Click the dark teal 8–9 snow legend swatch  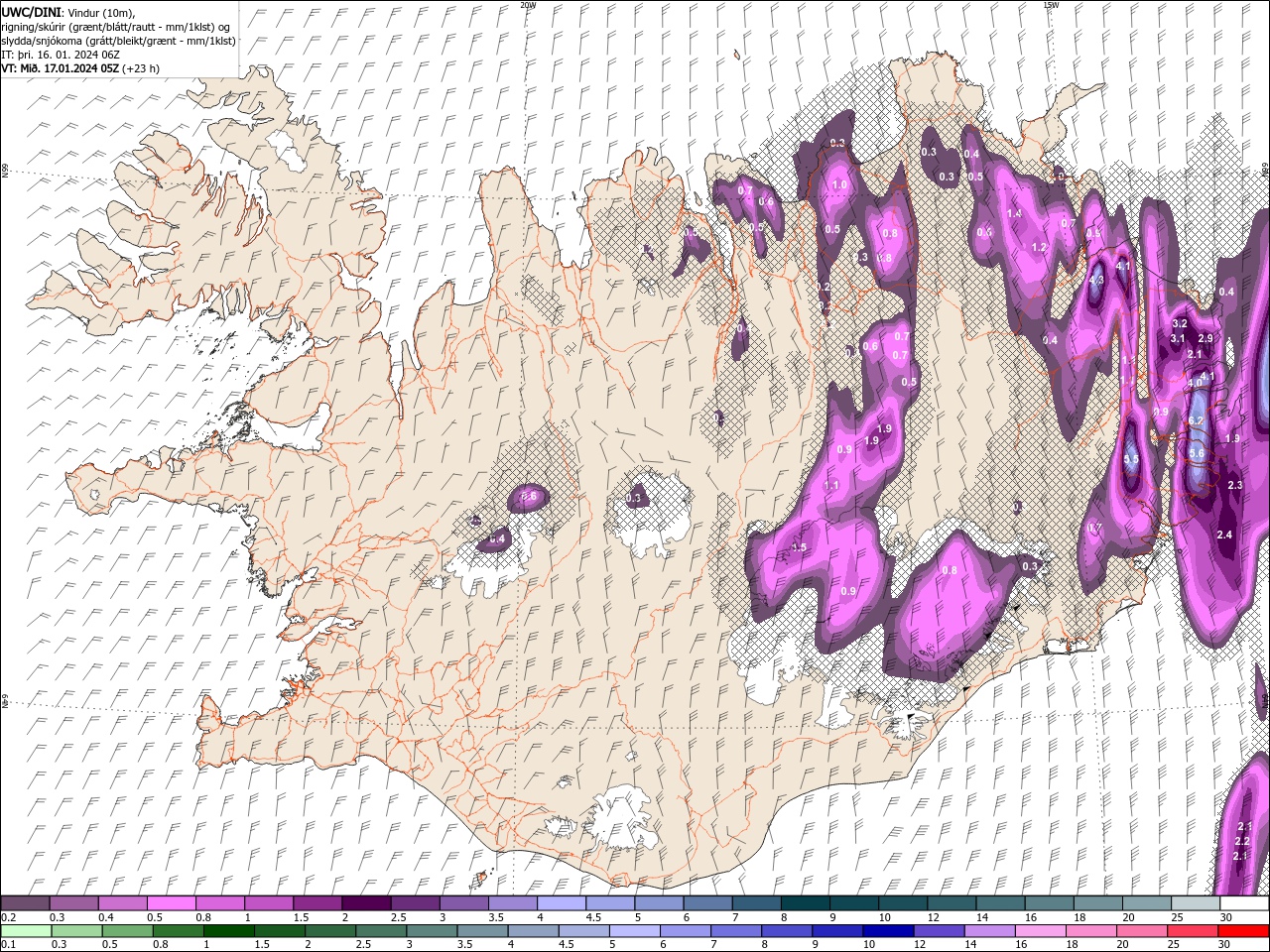(x=806, y=903)
